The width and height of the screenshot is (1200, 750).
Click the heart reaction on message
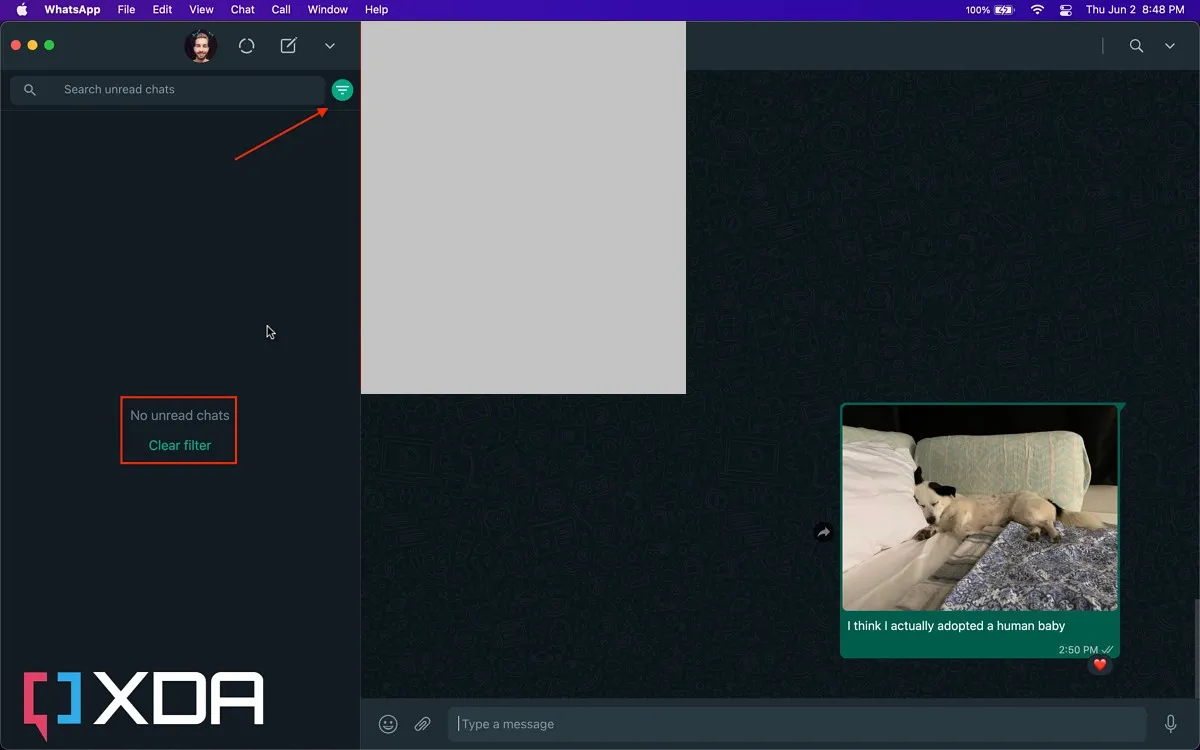[1100, 665]
